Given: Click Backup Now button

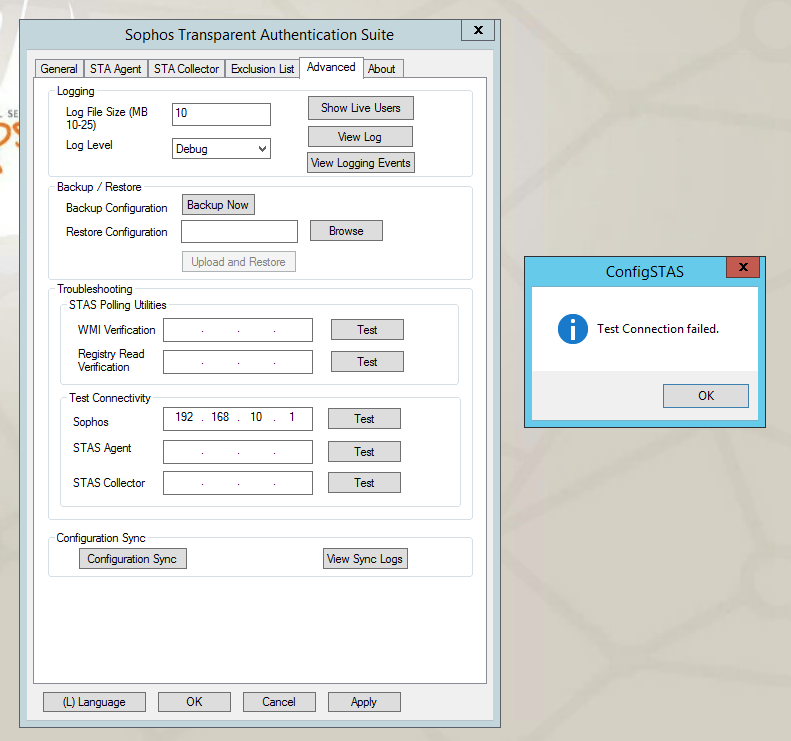Looking at the screenshot, I should (x=218, y=205).
